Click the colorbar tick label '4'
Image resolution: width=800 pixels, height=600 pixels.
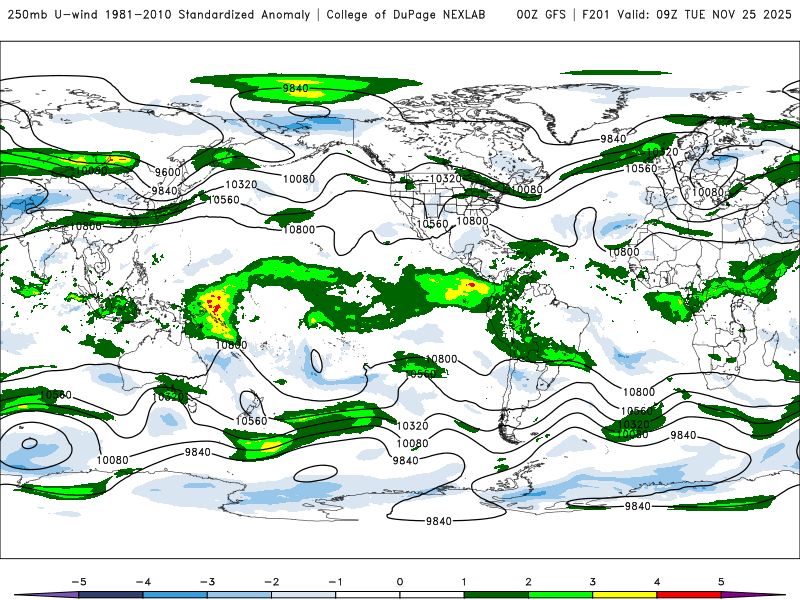(x=657, y=582)
